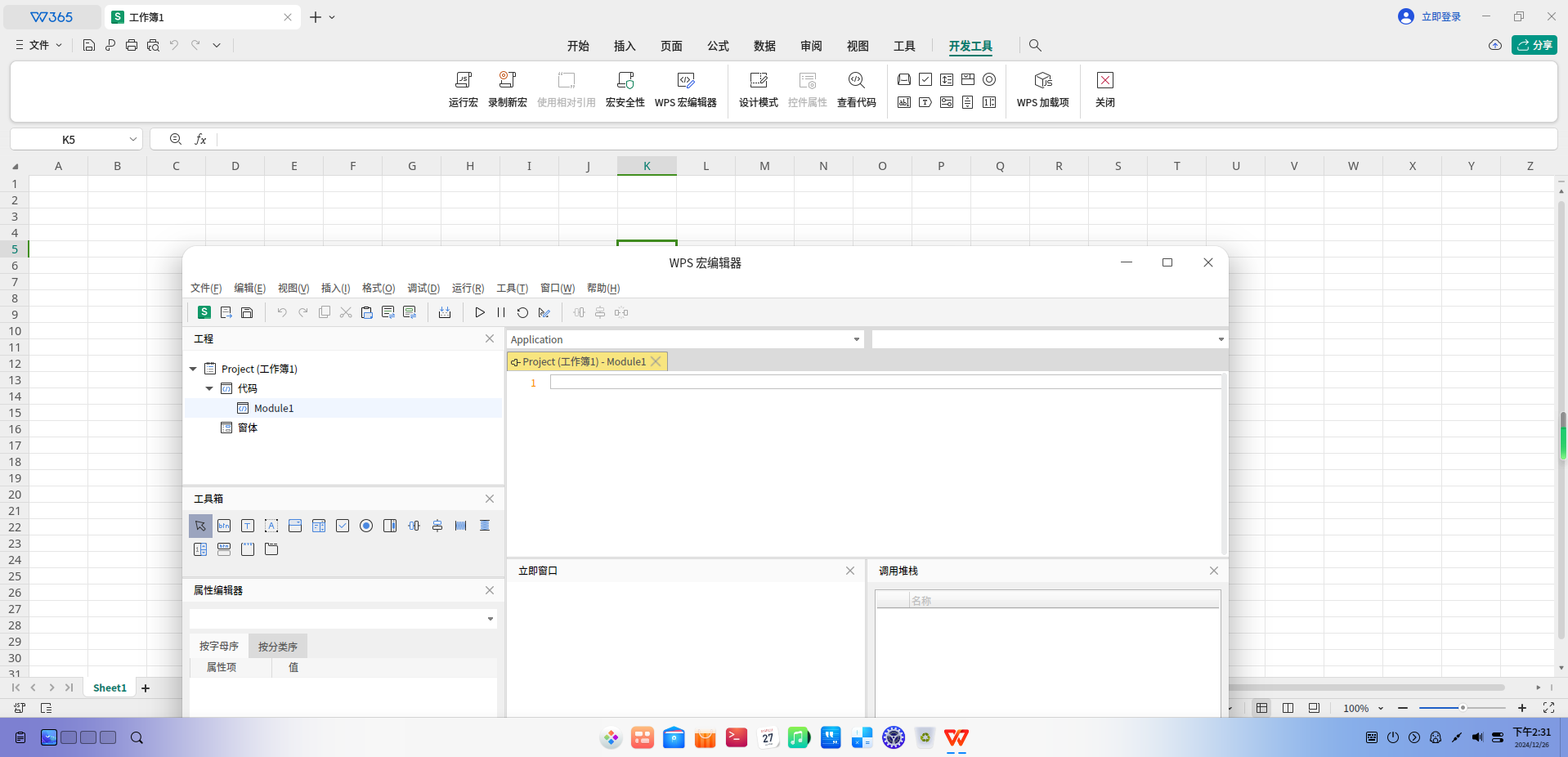Click line 1 in the code editor
The width and height of the screenshot is (1568, 757).
tap(885, 383)
